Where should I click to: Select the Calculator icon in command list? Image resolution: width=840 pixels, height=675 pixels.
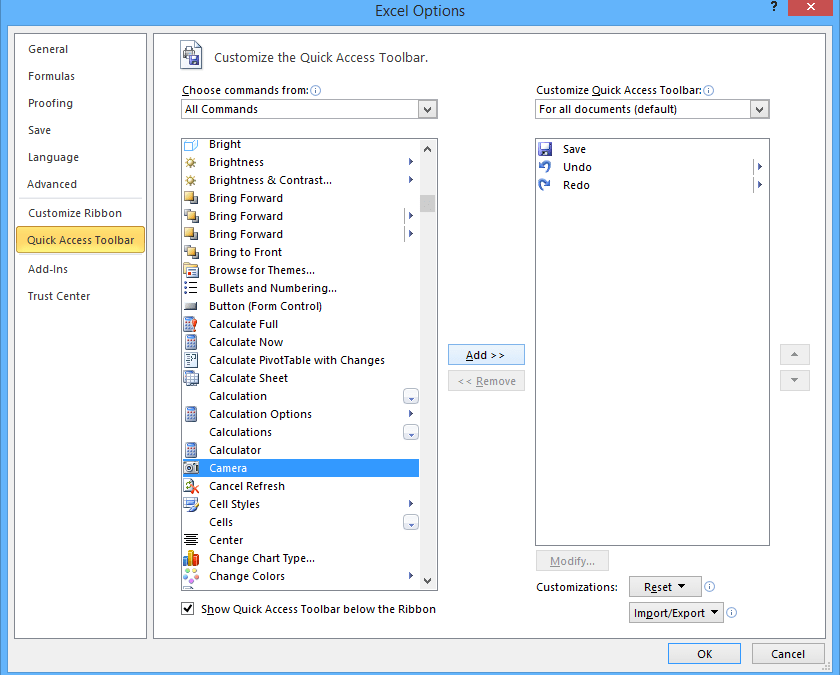191,450
